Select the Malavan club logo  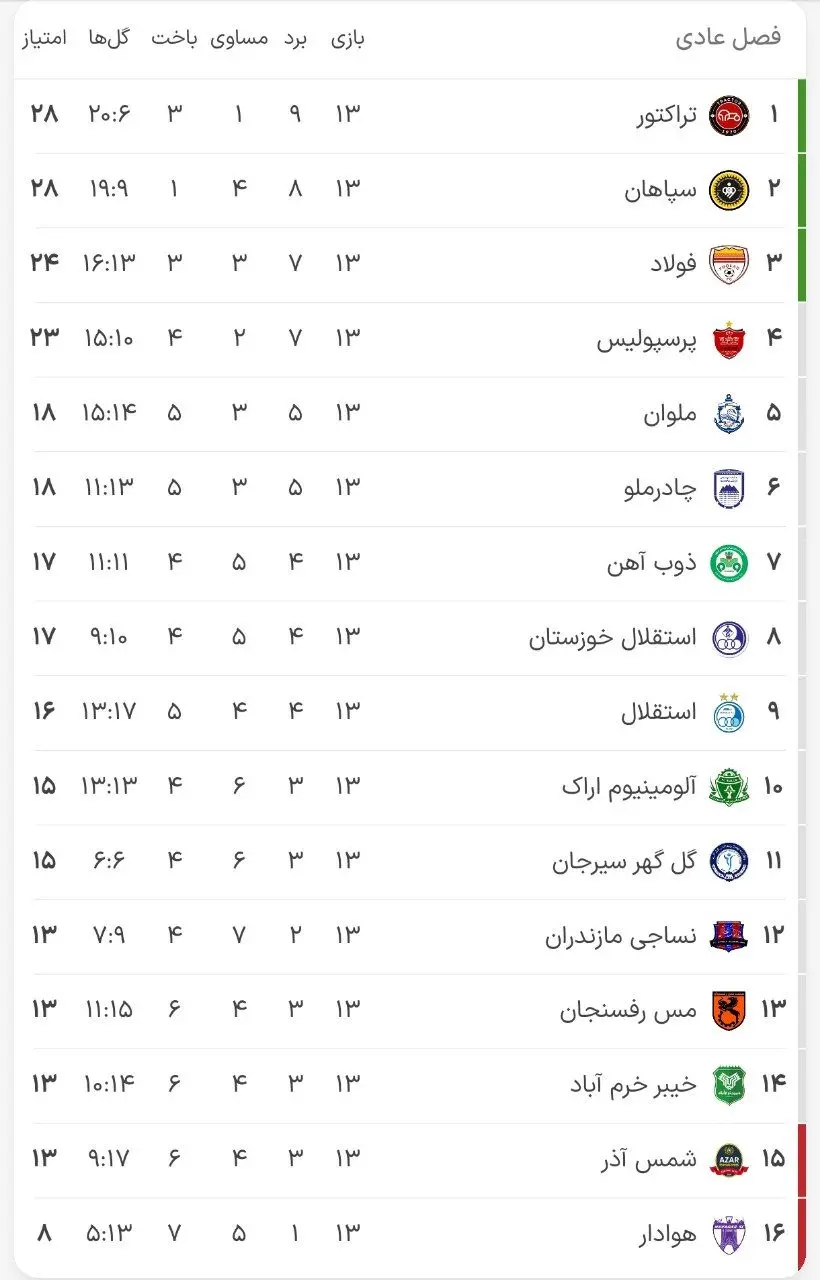[x=728, y=413]
